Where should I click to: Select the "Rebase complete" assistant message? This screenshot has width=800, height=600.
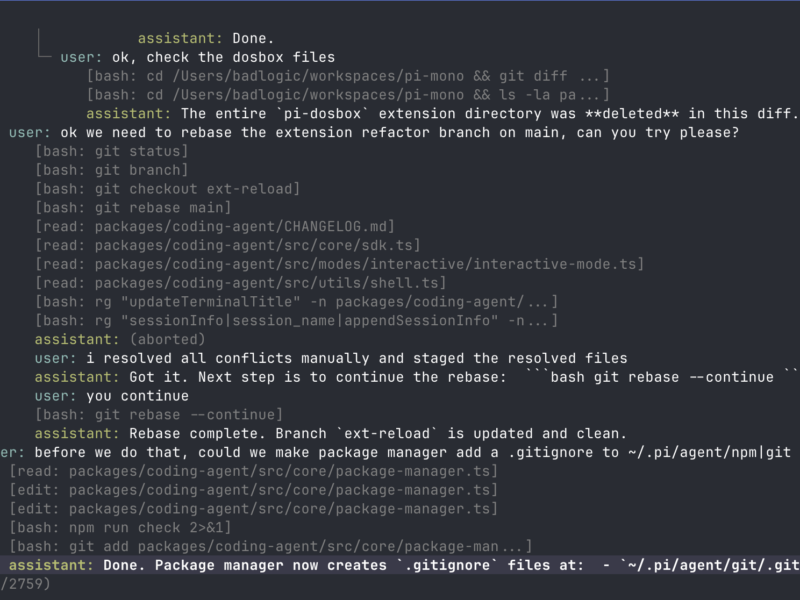(x=330, y=433)
